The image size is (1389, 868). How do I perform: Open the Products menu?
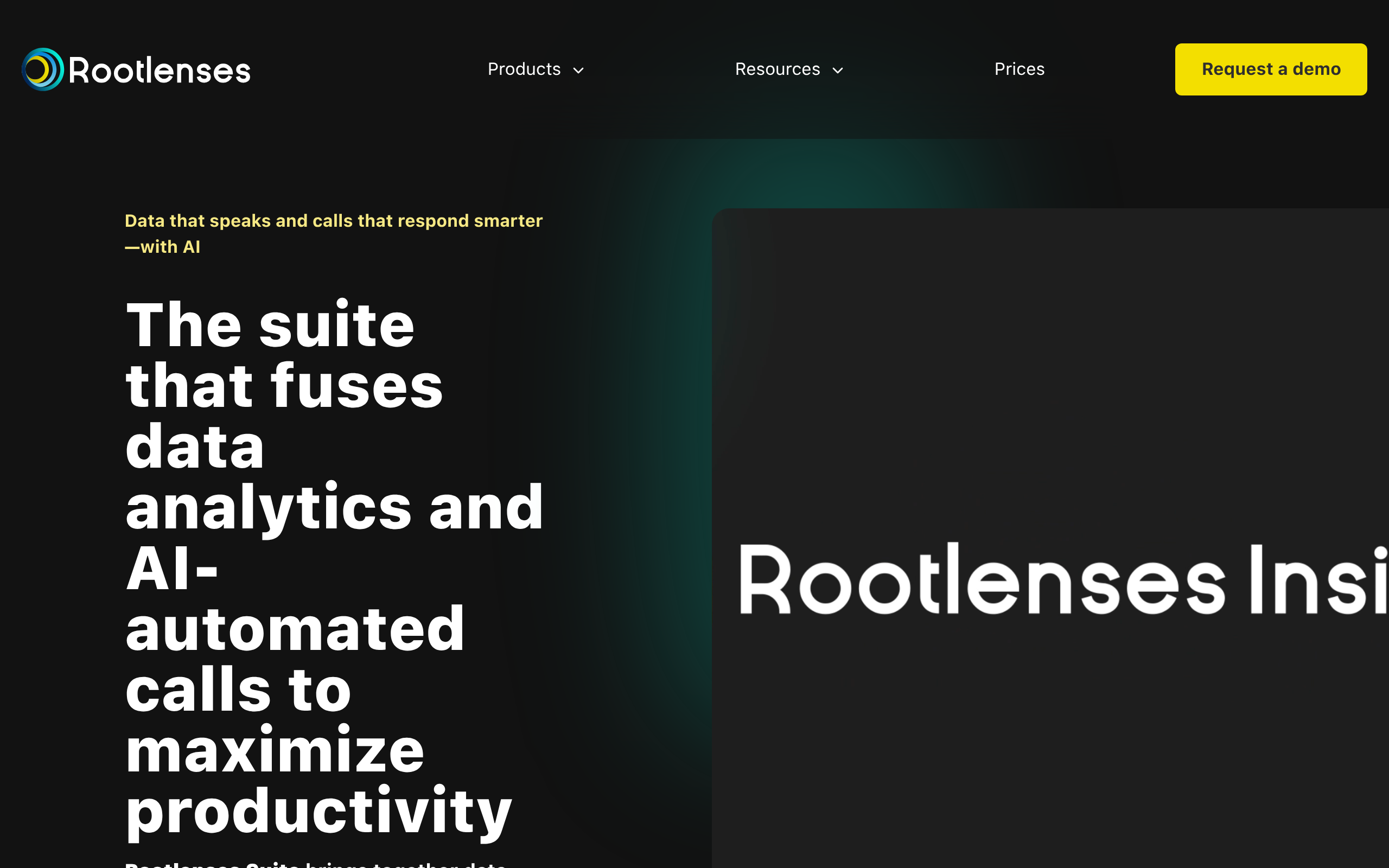point(524,69)
